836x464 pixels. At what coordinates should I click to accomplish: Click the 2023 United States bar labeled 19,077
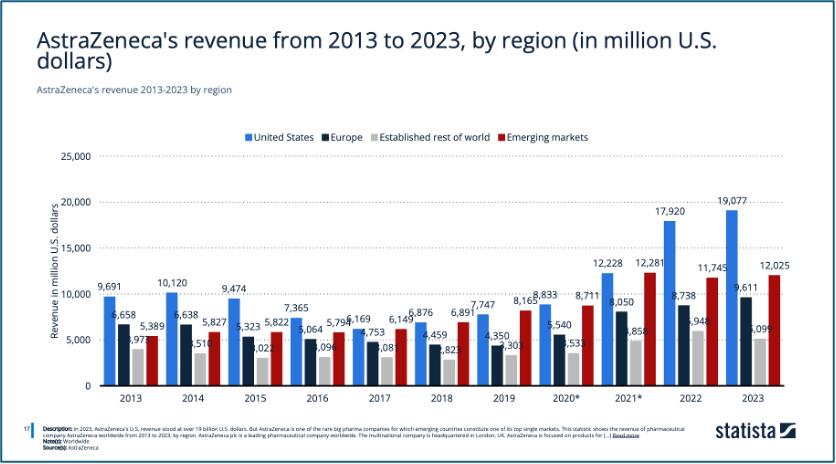click(x=732, y=298)
